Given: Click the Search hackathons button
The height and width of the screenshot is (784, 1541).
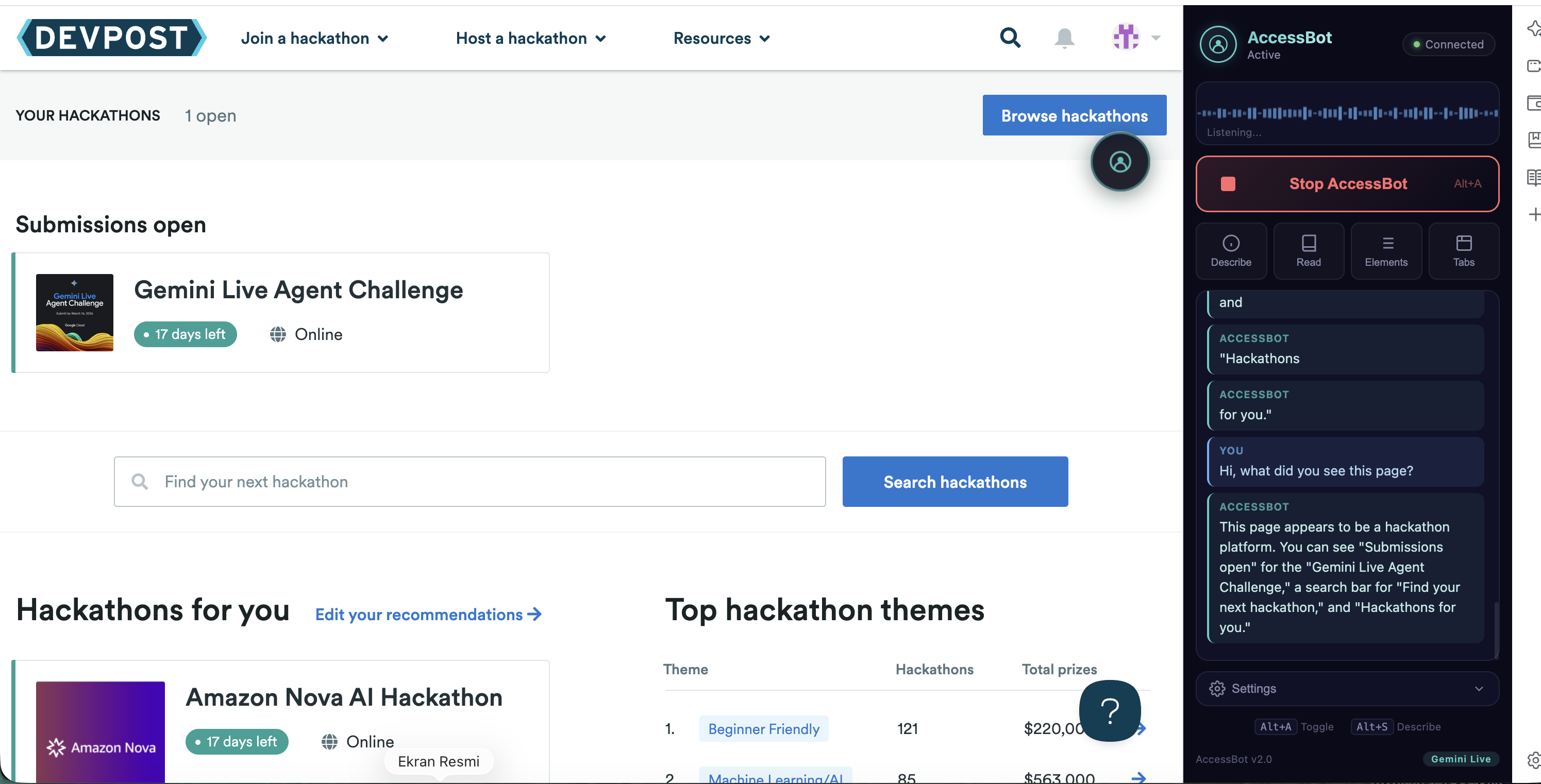Looking at the screenshot, I should (x=954, y=482).
